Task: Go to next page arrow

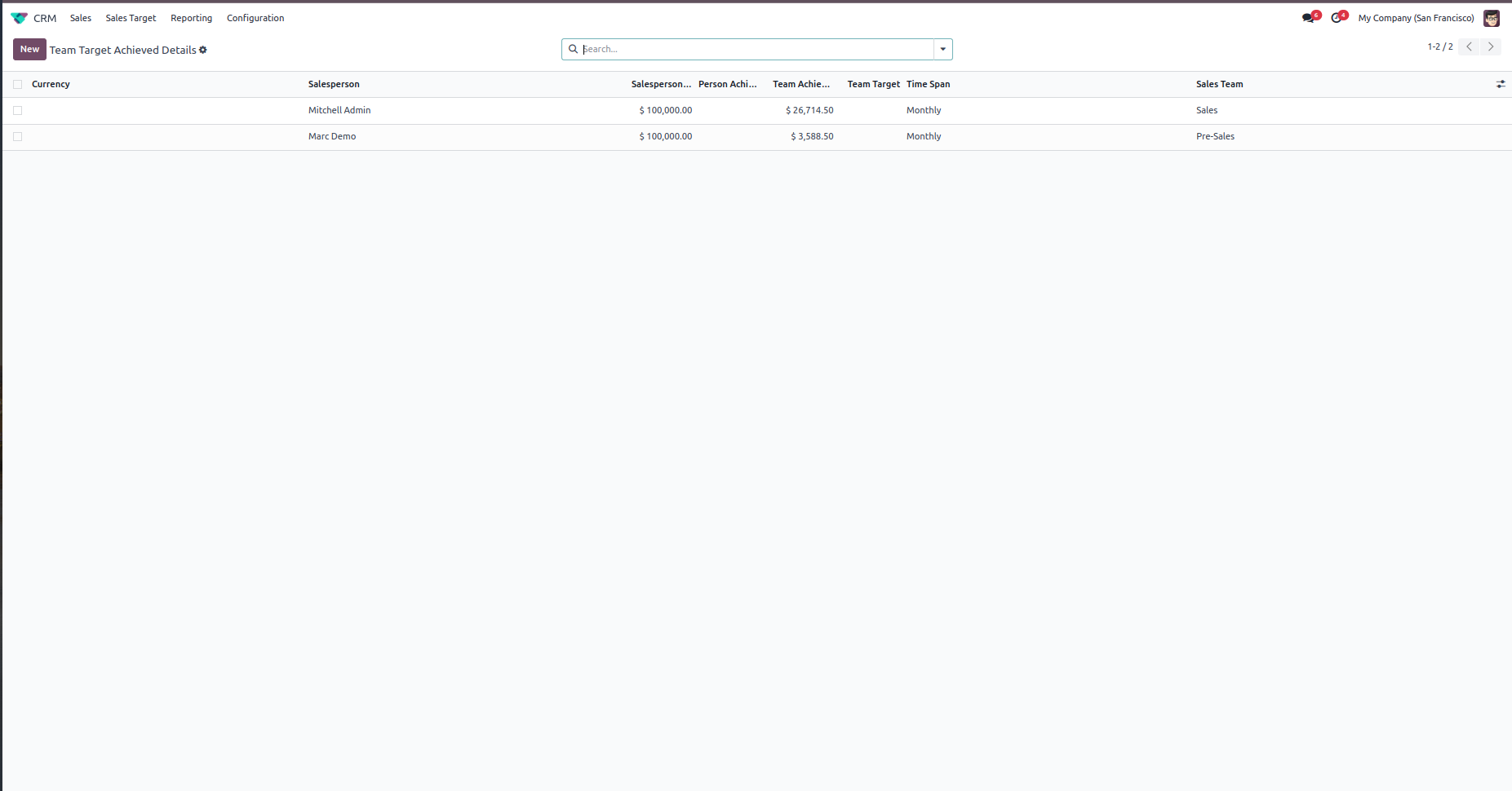Action: (x=1491, y=46)
